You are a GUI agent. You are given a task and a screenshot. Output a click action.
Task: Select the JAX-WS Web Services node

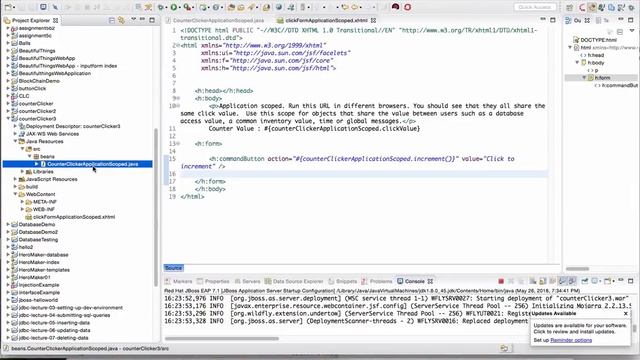(x=52, y=134)
